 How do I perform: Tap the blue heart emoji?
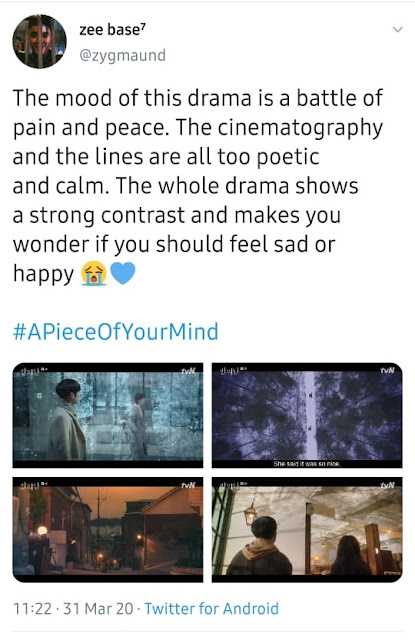122,273
